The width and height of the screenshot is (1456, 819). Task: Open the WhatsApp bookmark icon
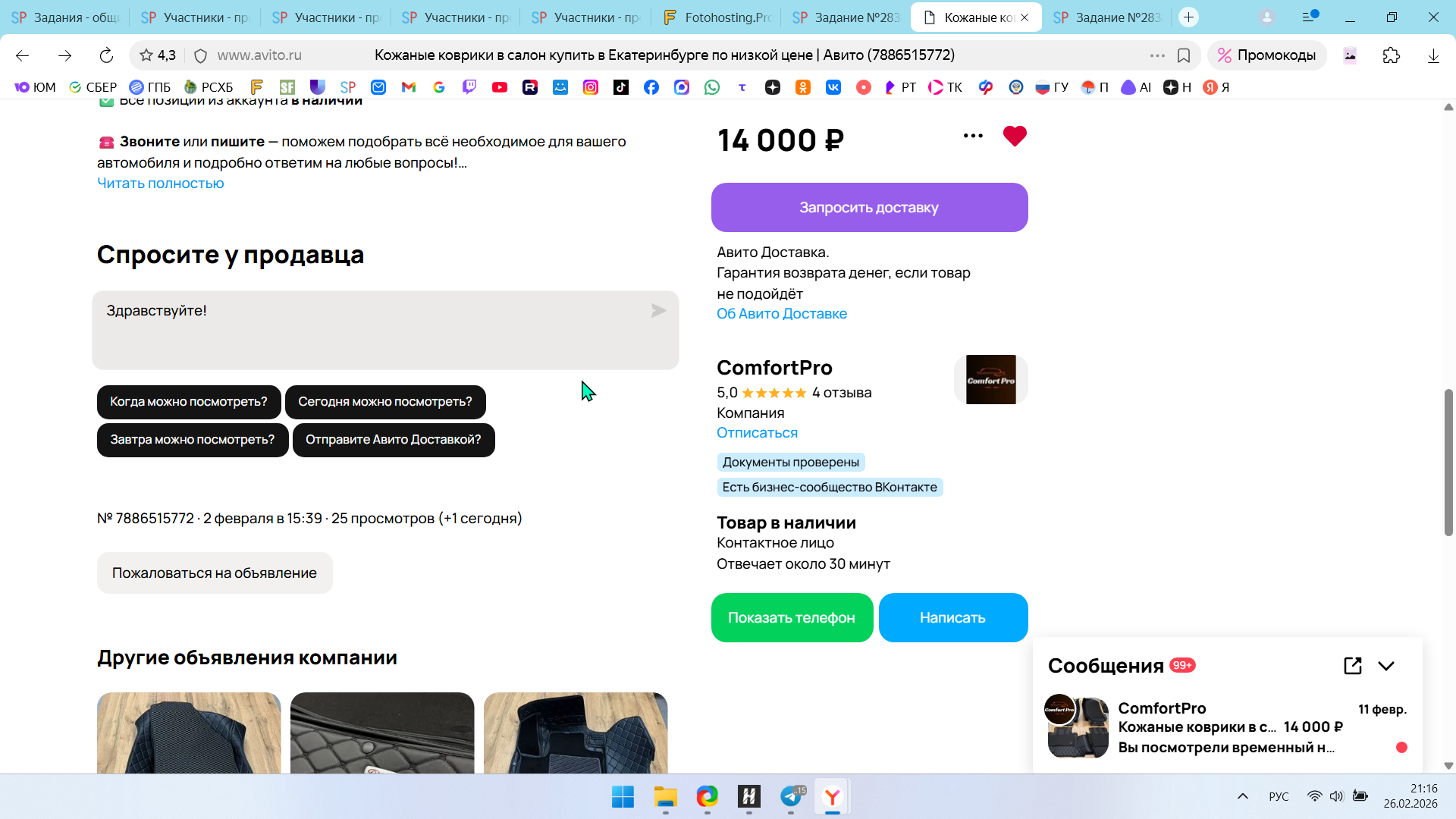coord(711,87)
